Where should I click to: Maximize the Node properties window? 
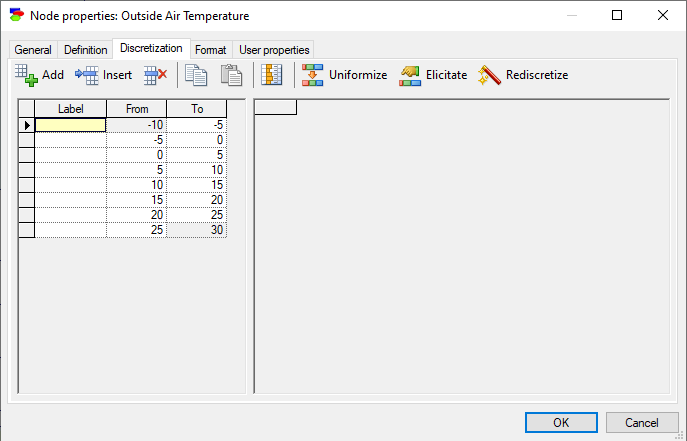[x=617, y=15]
